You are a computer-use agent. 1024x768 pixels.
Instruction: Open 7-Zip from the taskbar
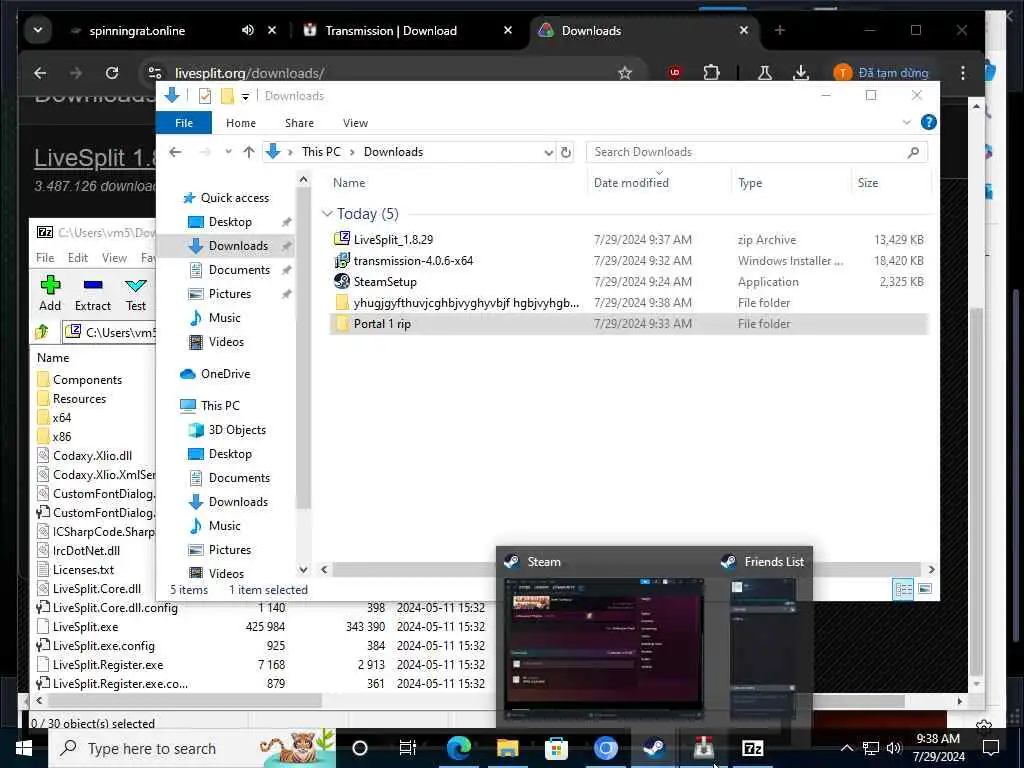tap(752, 748)
